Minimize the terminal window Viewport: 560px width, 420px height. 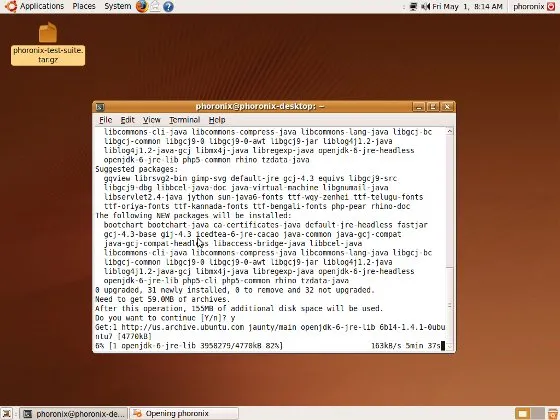pyautogui.click(x=419, y=106)
